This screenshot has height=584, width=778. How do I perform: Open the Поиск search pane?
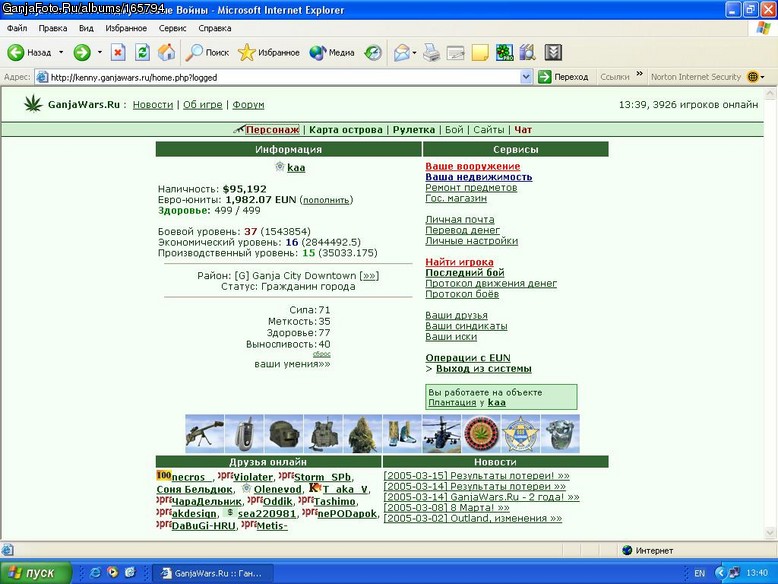(207, 53)
